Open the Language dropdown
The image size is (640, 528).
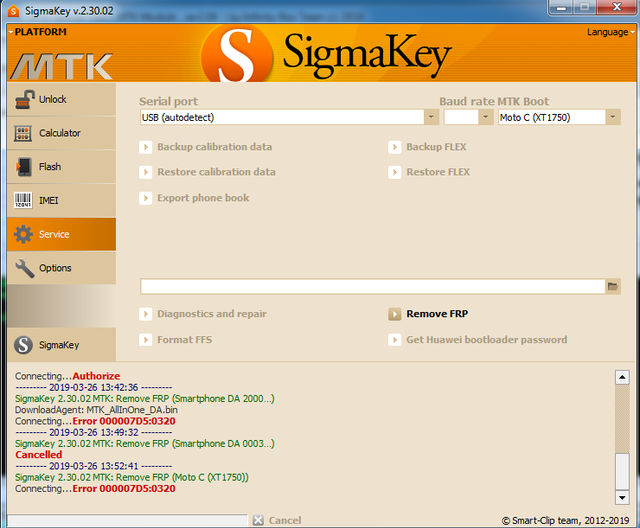(x=611, y=32)
